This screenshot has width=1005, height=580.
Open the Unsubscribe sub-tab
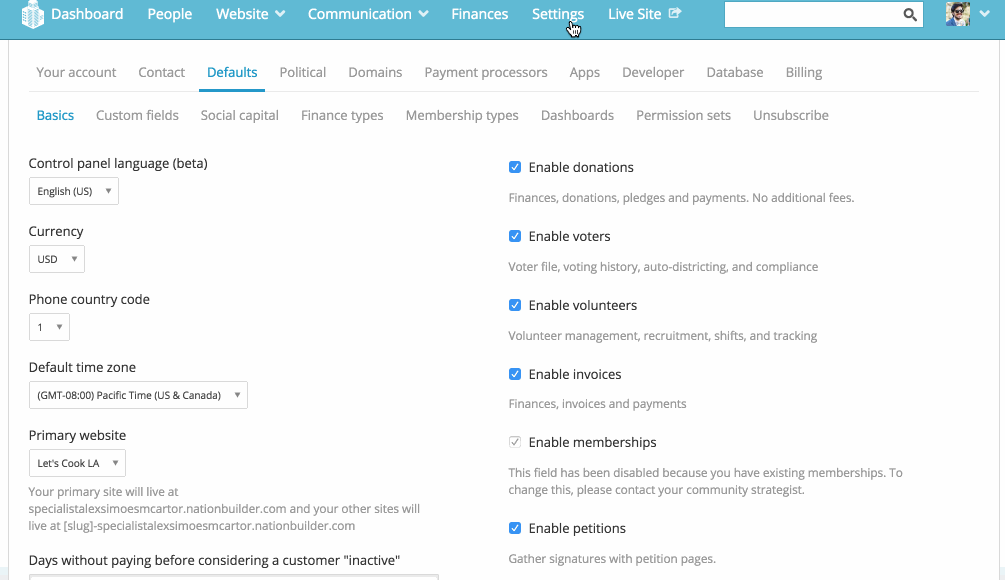point(791,115)
